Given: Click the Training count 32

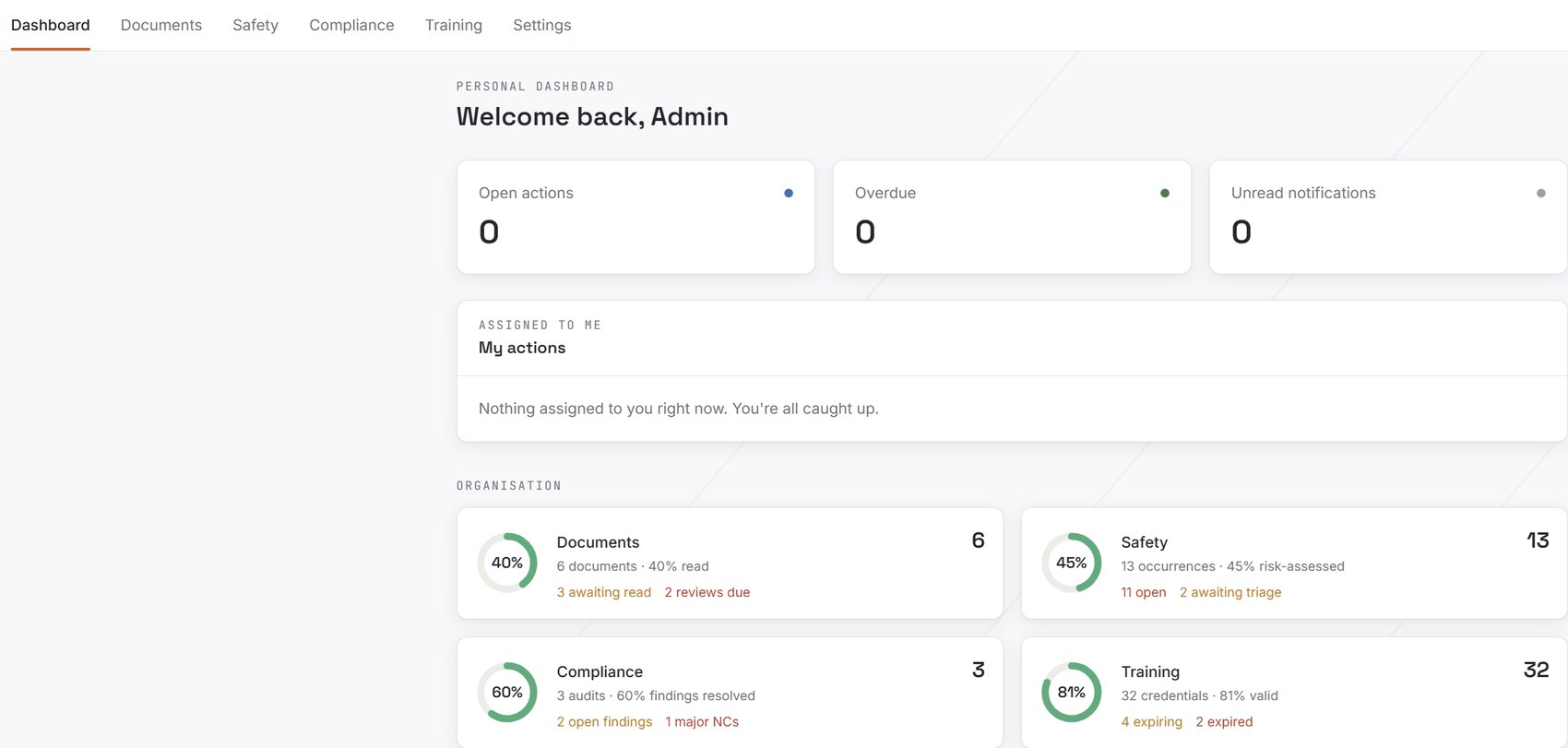Looking at the screenshot, I should pyautogui.click(x=1537, y=670).
